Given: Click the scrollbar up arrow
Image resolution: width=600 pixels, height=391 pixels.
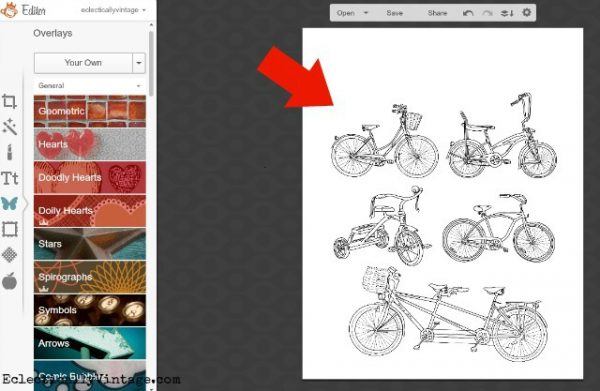Looking at the screenshot, I should pyautogui.click(x=151, y=25).
